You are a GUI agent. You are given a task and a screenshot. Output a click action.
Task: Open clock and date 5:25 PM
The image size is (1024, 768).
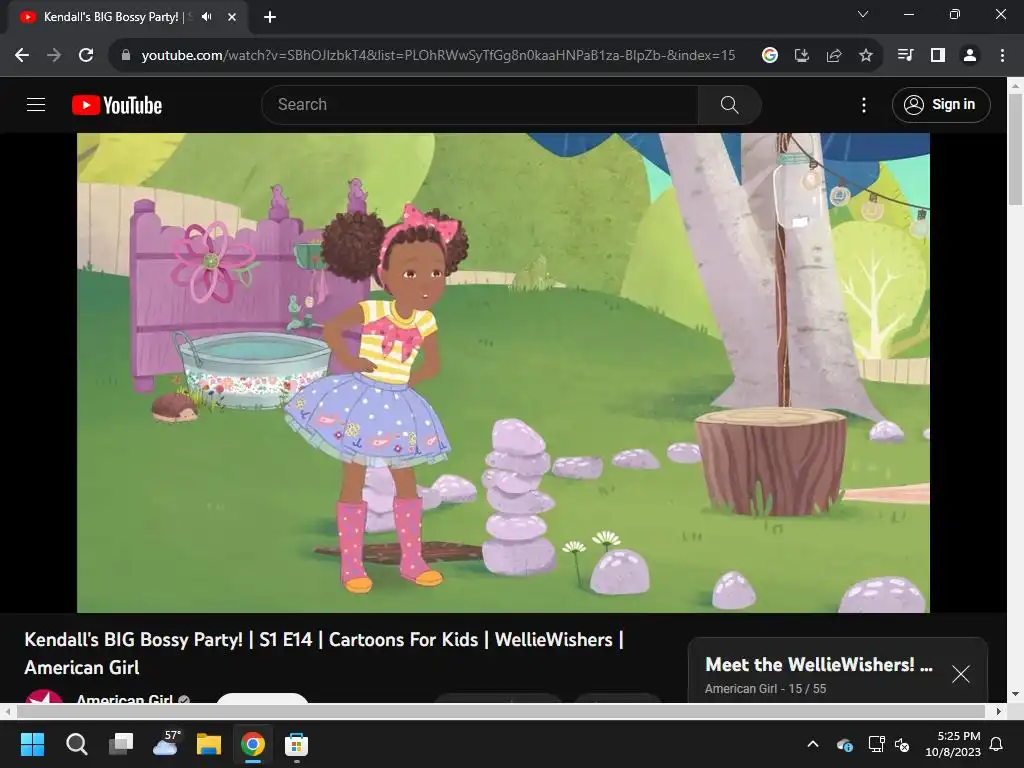952,744
